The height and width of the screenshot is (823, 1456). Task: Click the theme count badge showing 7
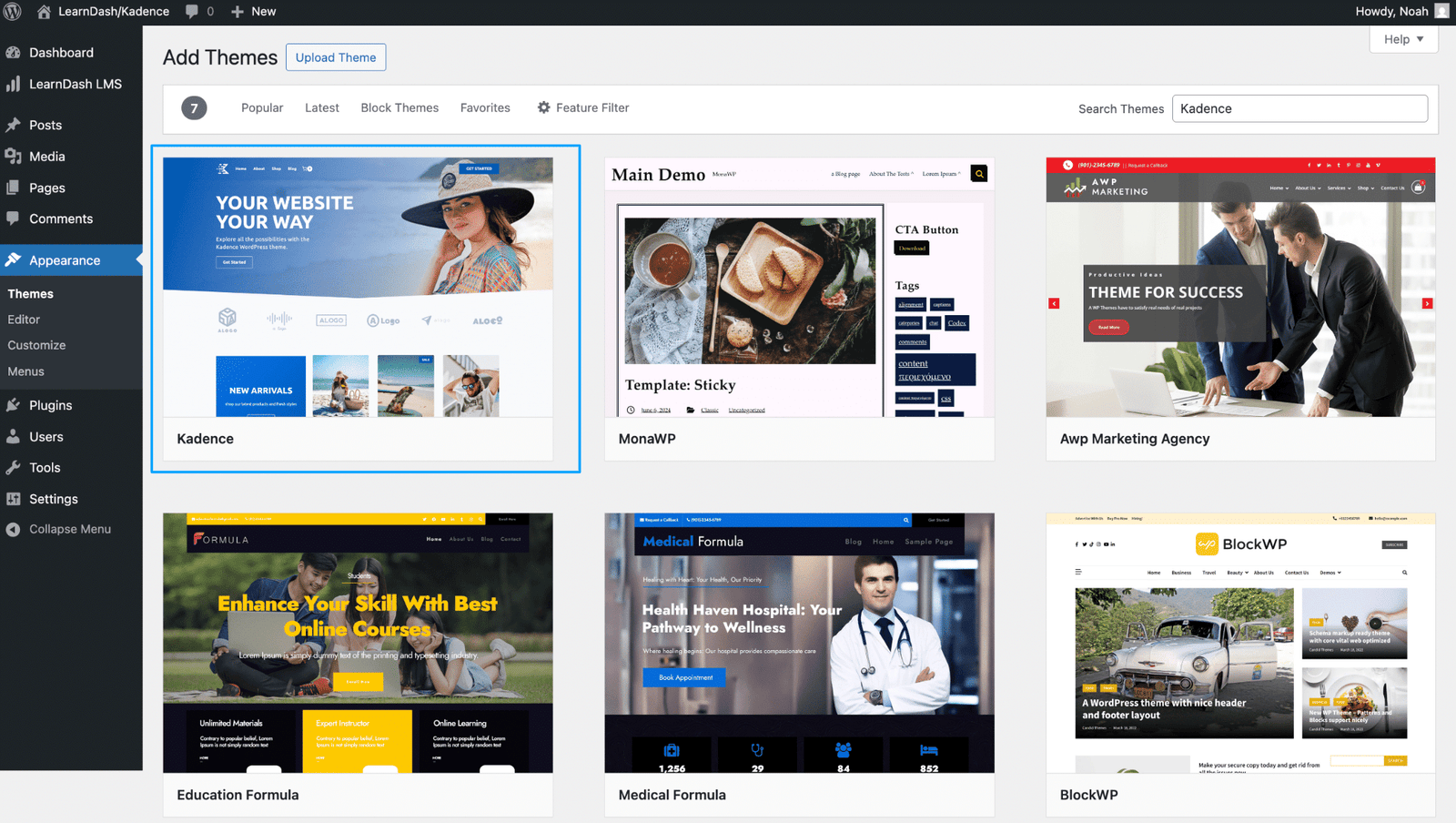194,108
